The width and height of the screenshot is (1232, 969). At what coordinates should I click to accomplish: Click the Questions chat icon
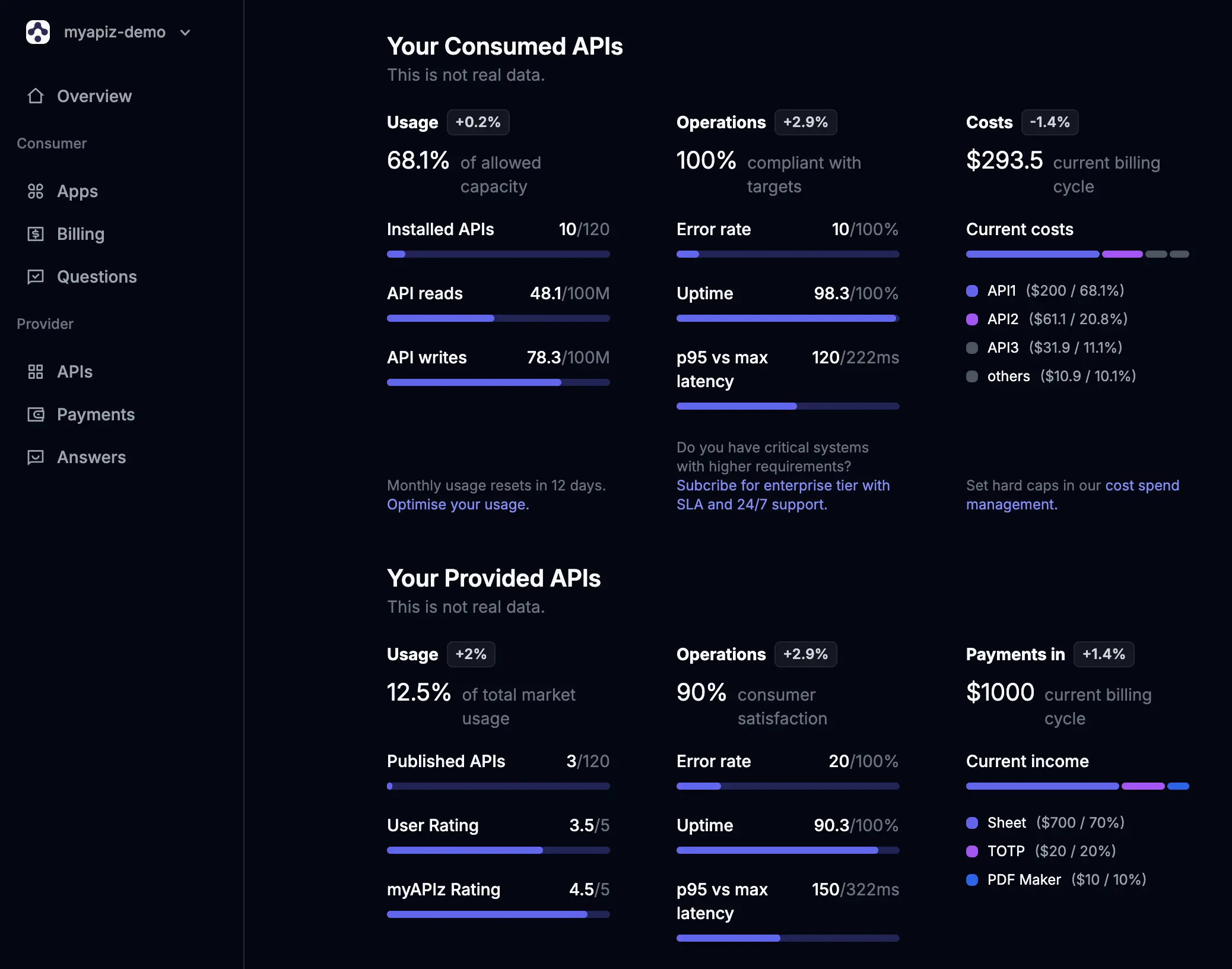point(36,277)
